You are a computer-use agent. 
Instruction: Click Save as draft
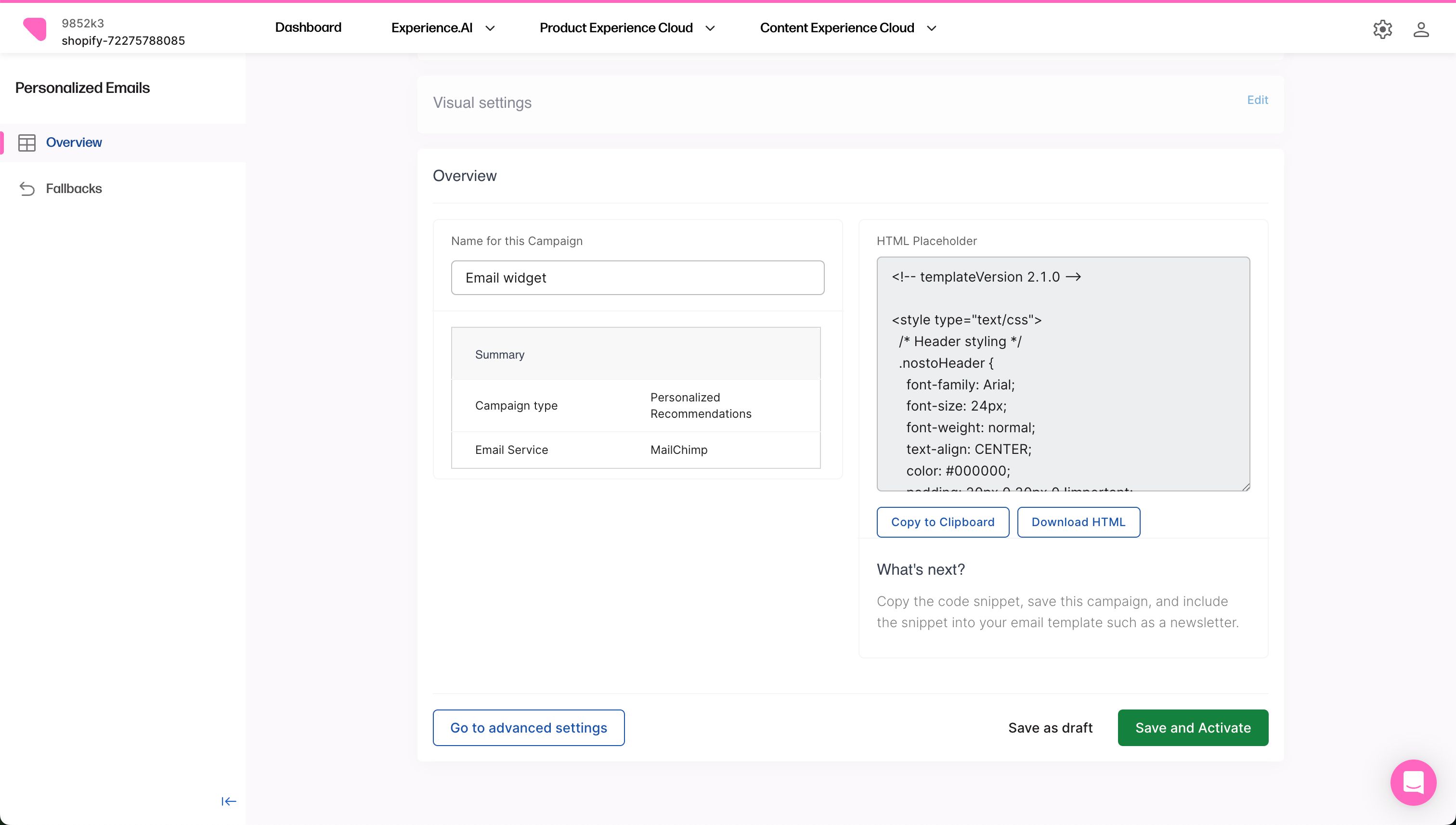pos(1050,728)
